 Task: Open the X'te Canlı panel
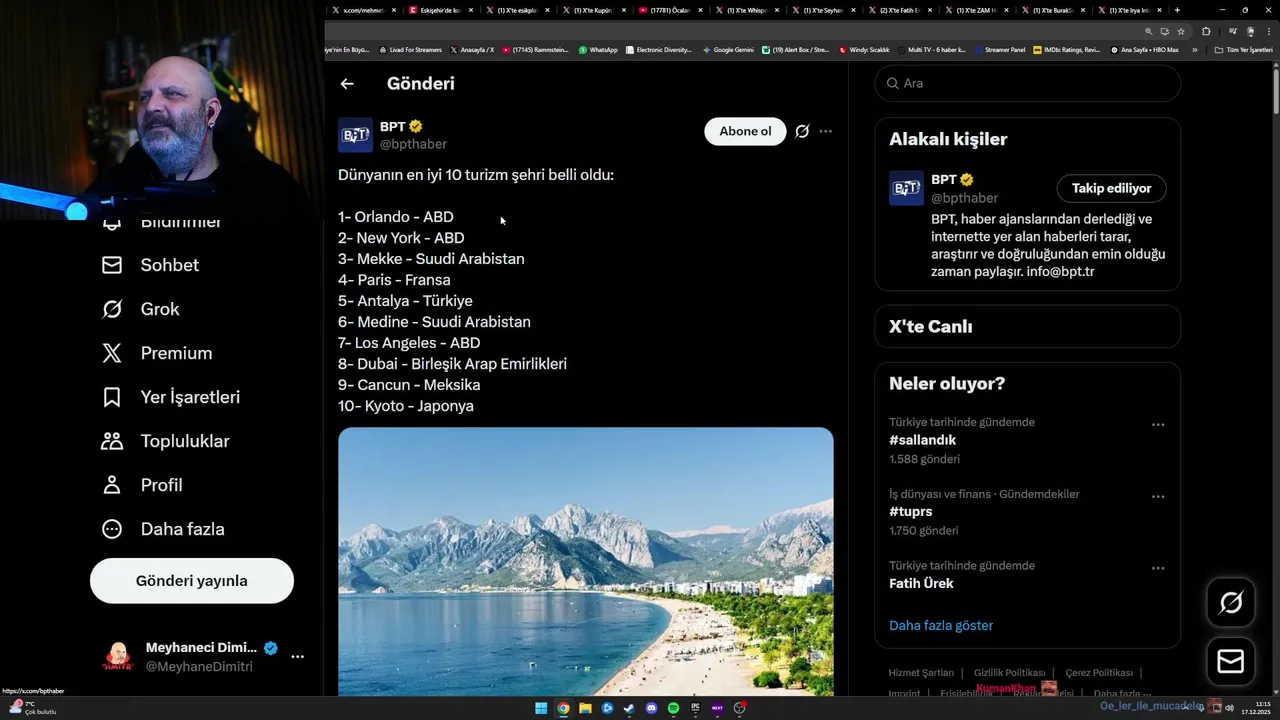pyautogui.click(x=1028, y=327)
